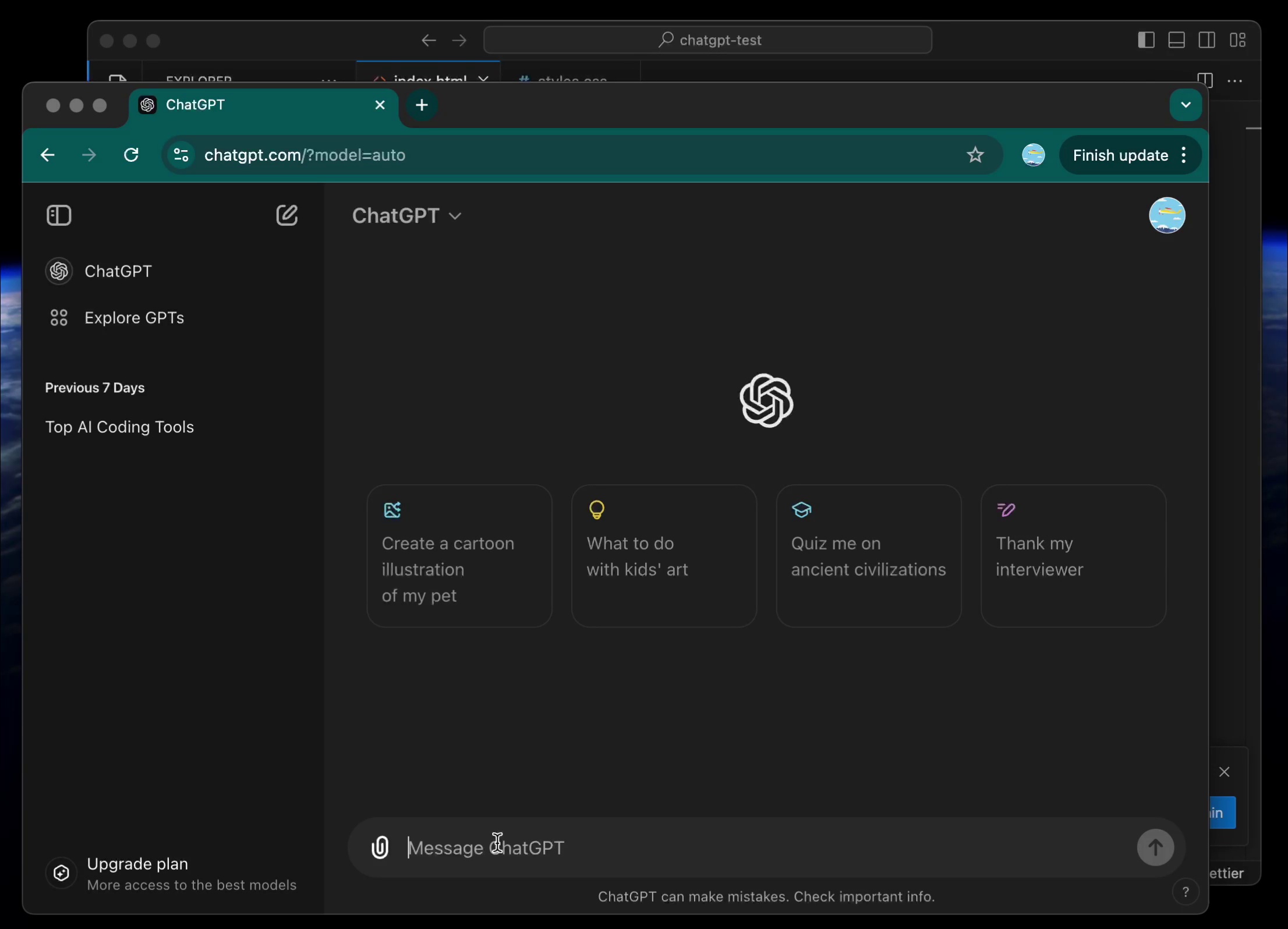The image size is (1288, 929).
Task: Open the help question mark button
Action: point(1186,892)
